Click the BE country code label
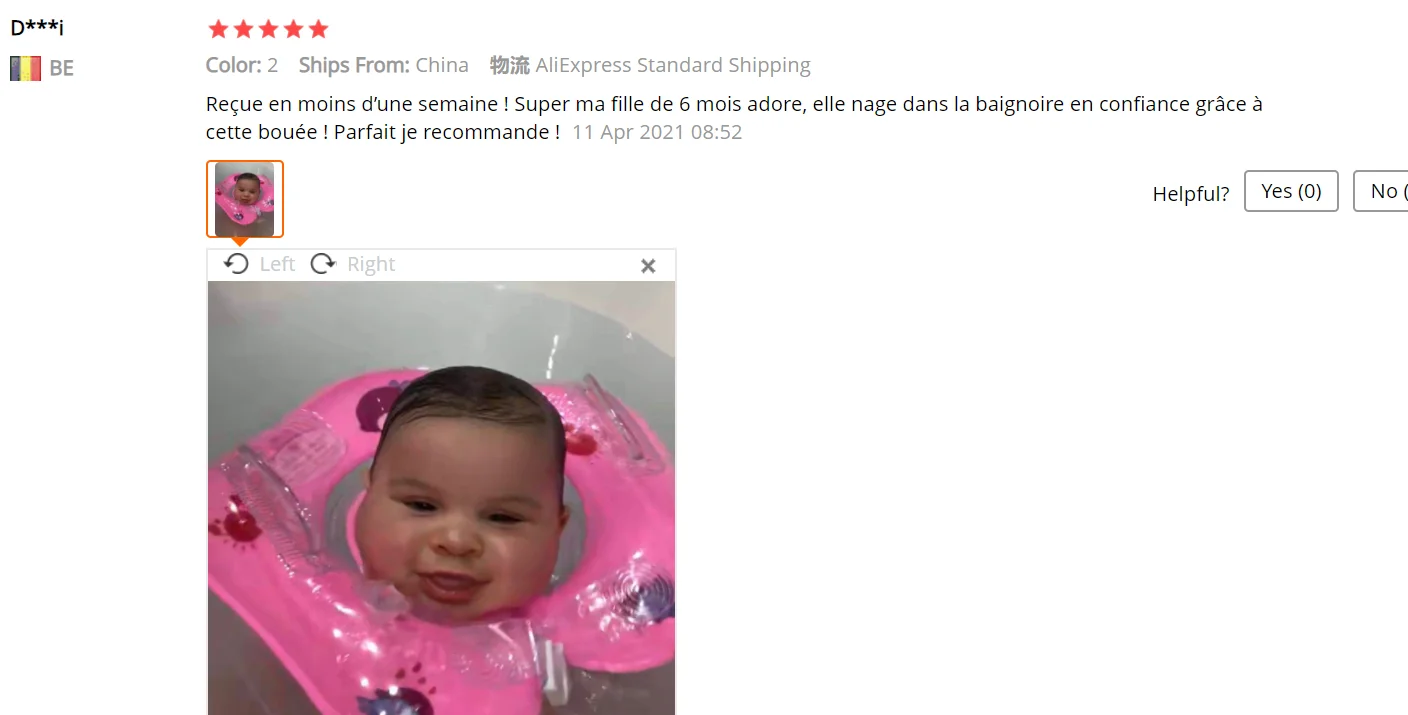The image size is (1408, 715). (x=62, y=68)
